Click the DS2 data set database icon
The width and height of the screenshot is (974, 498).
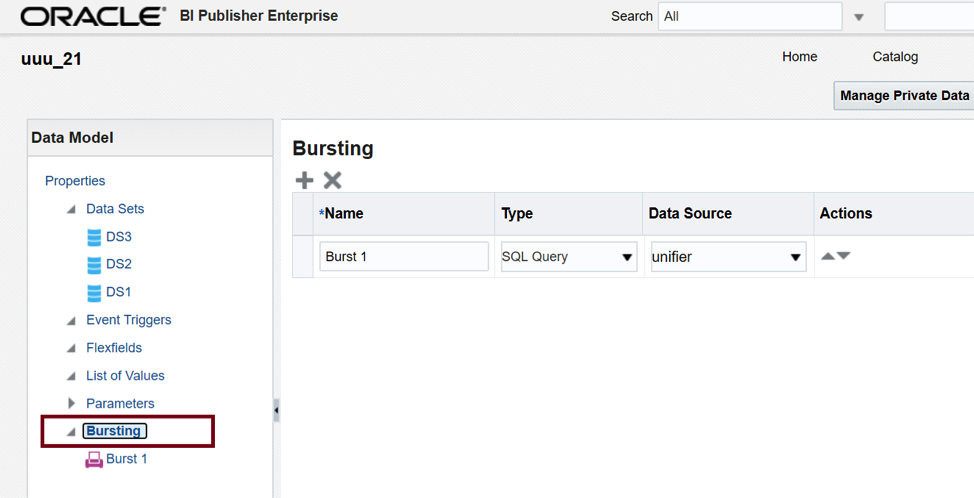(x=94, y=265)
